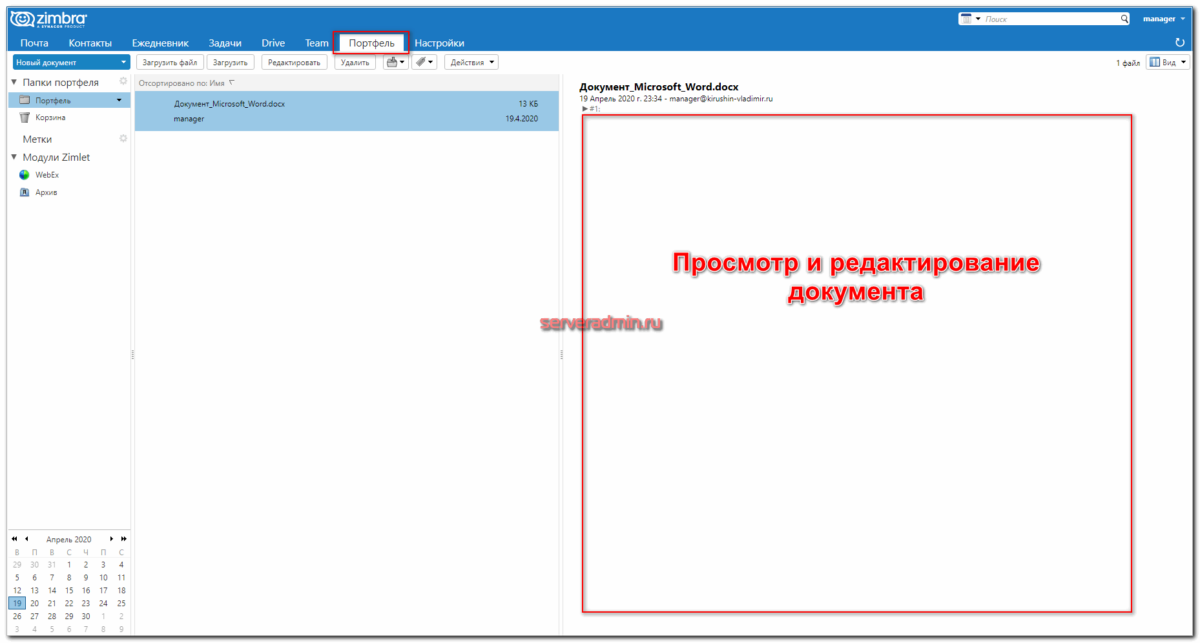This screenshot has height=643, width=1200.
Task: Open the Вид view dropdown
Action: 1167,62
